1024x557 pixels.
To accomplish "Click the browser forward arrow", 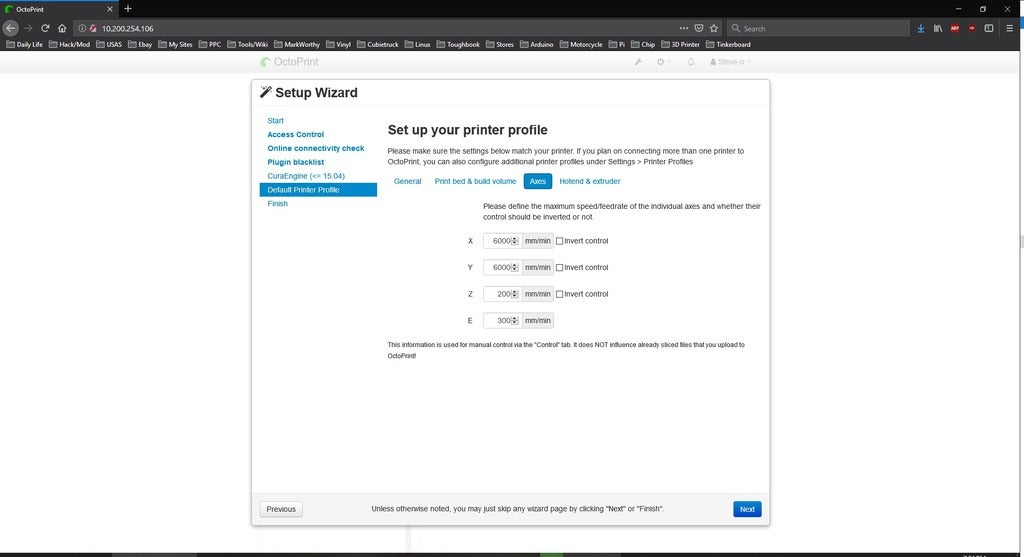I will [28, 28].
